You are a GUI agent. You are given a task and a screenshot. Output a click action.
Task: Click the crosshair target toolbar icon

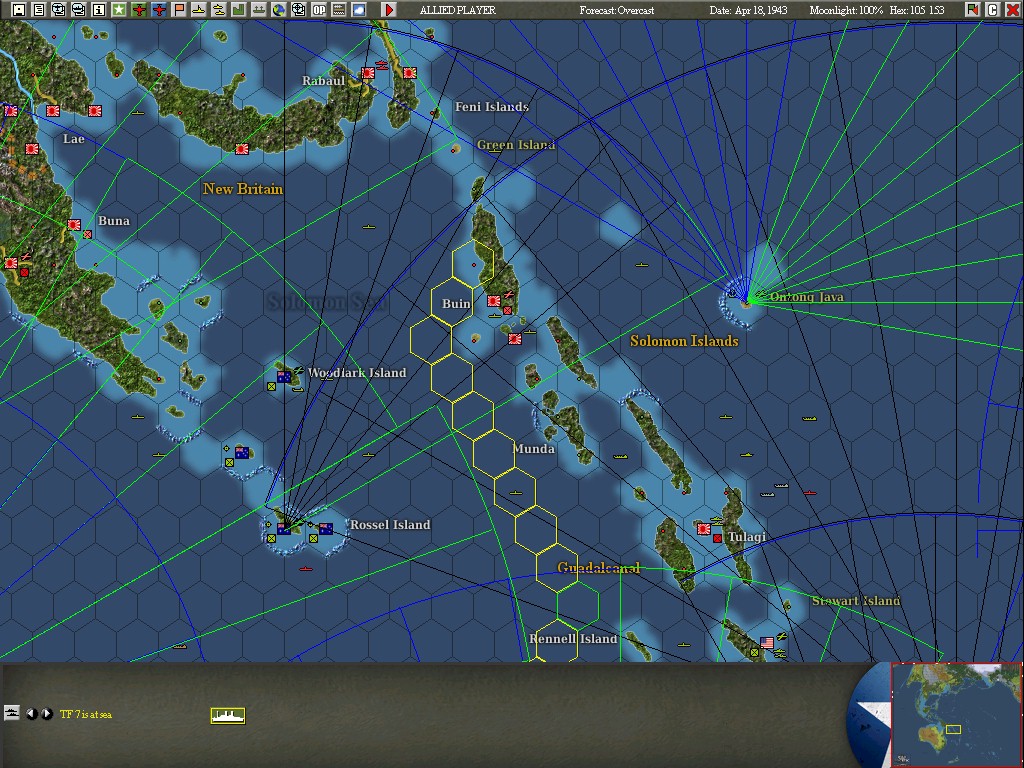tap(298, 9)
